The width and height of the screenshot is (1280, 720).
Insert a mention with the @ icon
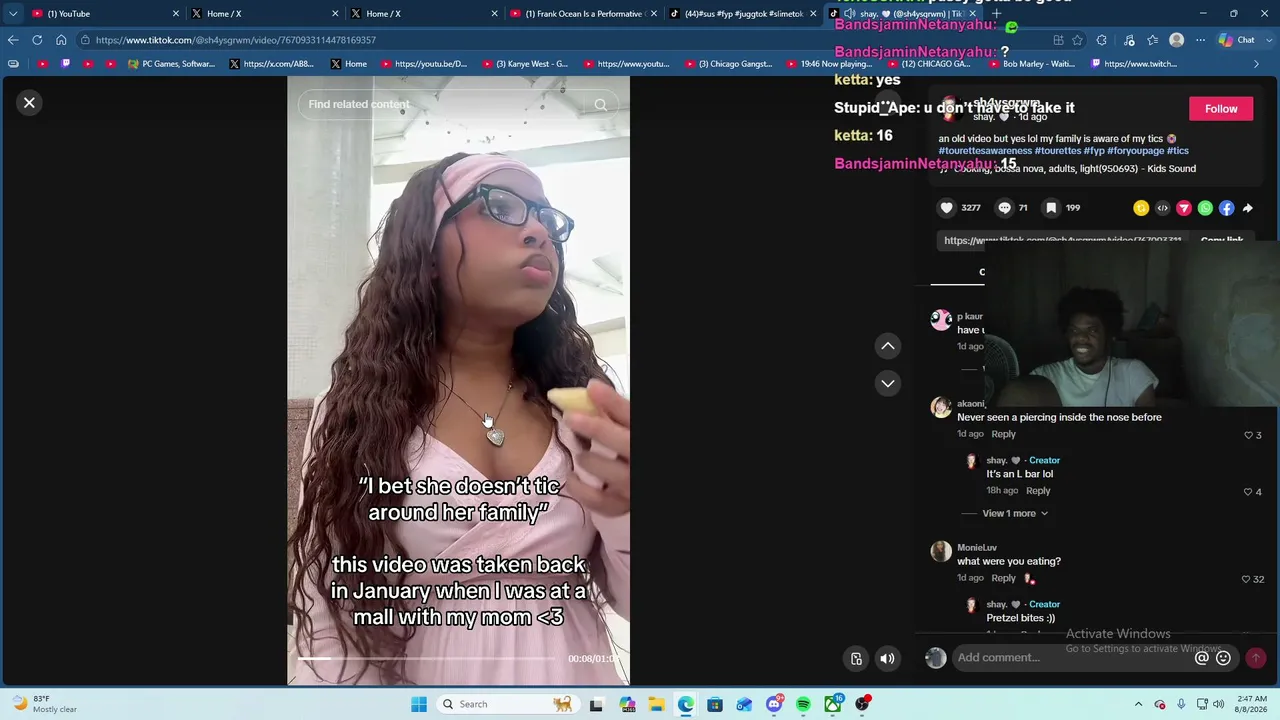pyautogui.click(x=1202, y=658)
